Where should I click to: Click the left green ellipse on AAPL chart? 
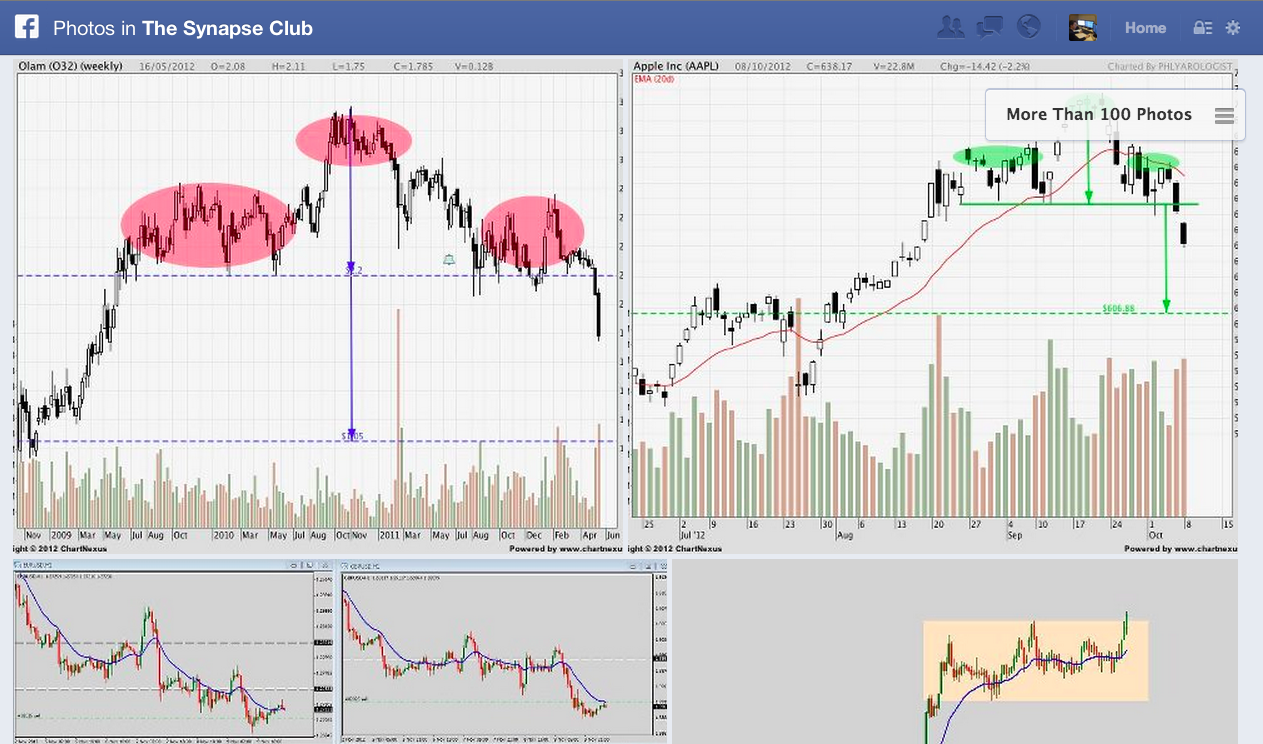coord(996,155)
